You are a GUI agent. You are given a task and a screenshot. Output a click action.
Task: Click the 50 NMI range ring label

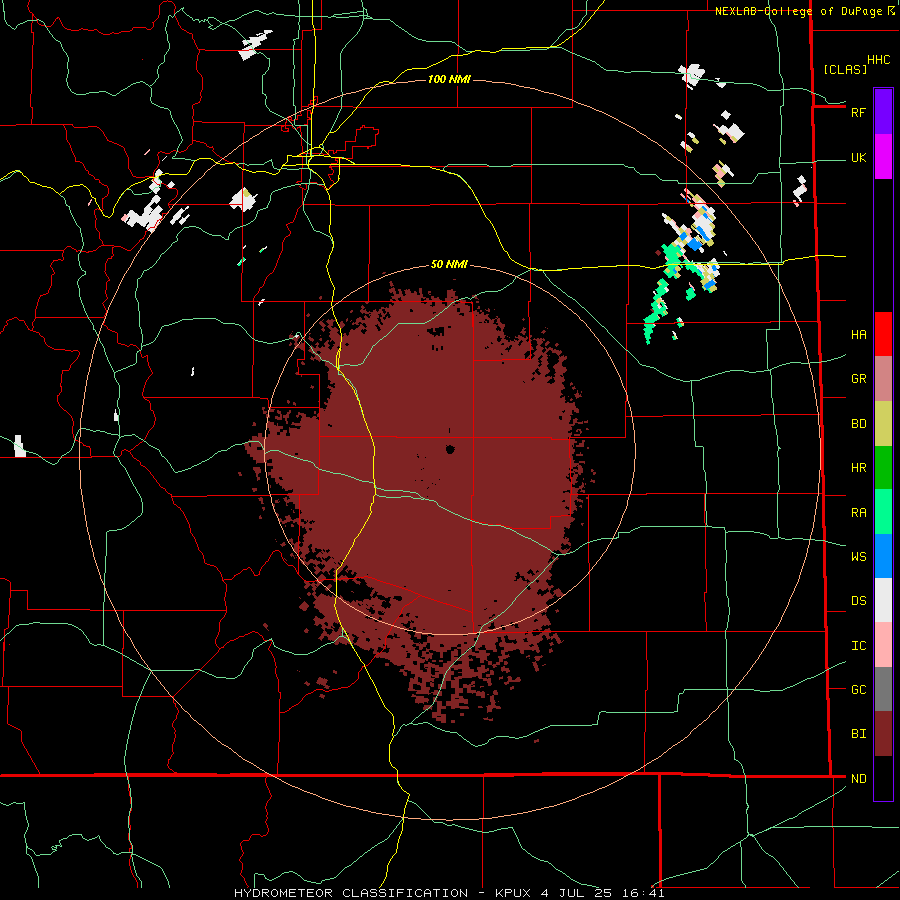[x=449, y=264]
